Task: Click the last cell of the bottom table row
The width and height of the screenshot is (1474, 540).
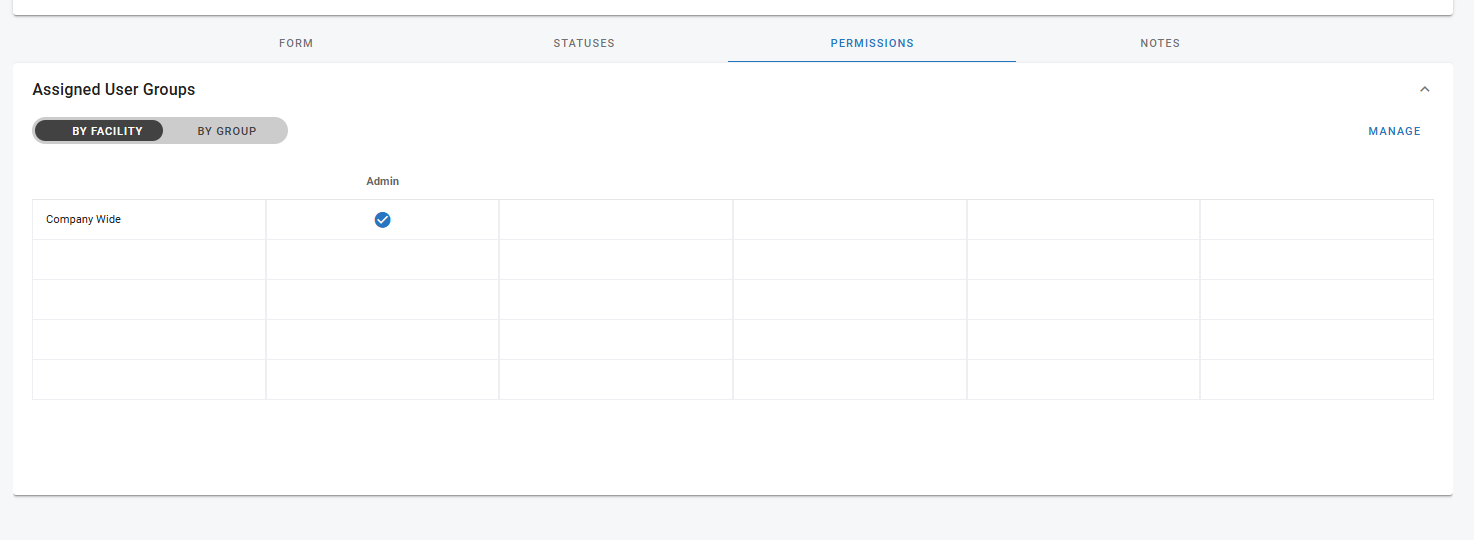Action: pyautogui.click(x=1316, y=380)
